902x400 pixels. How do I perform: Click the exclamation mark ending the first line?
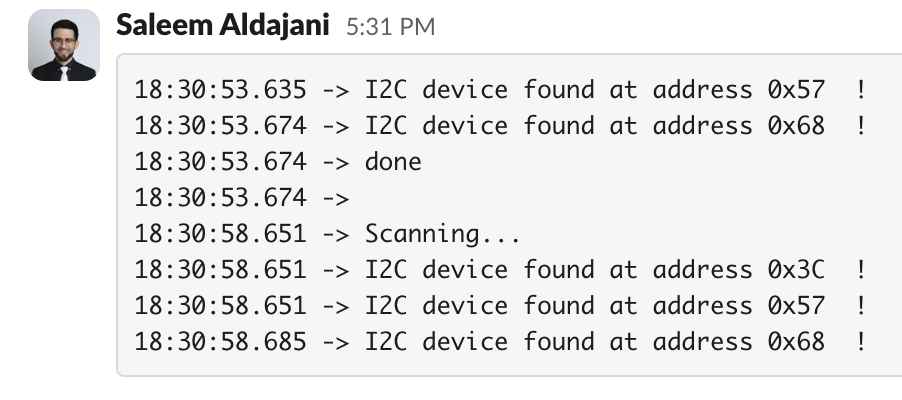click(861, 90)
